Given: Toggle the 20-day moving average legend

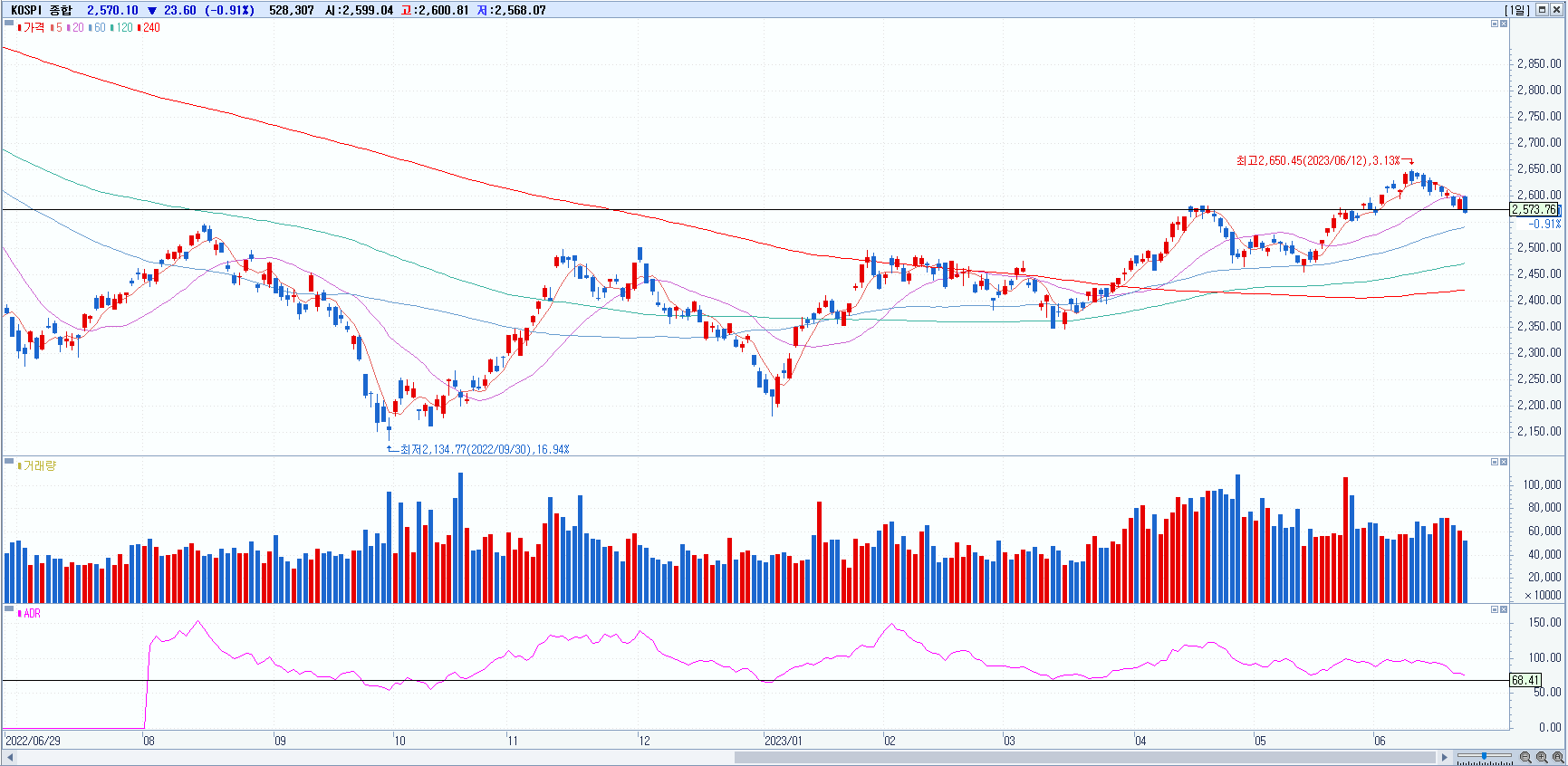Looking at the screenshot, I should click(75, 28).
